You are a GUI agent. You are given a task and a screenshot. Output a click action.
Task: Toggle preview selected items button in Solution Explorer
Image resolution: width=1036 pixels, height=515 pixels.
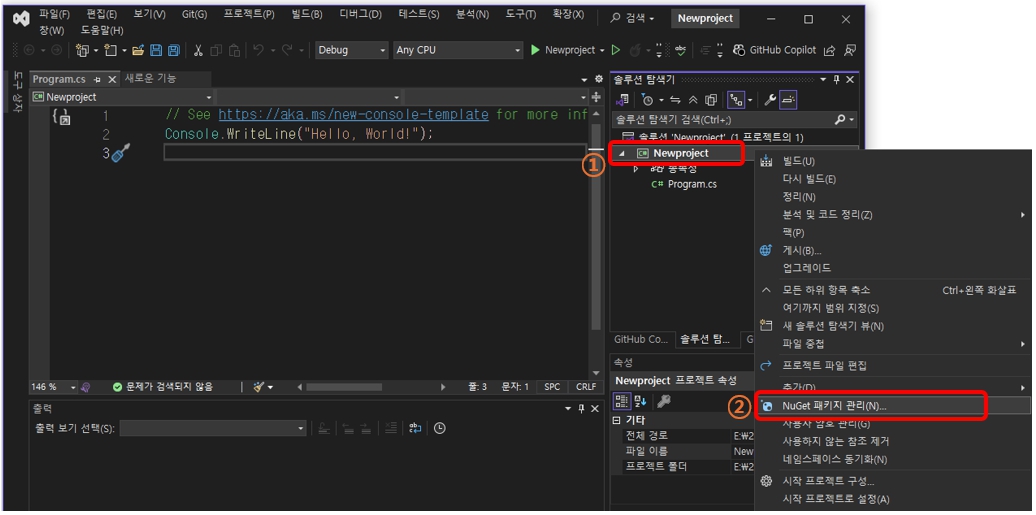click(x=789, y=100)
